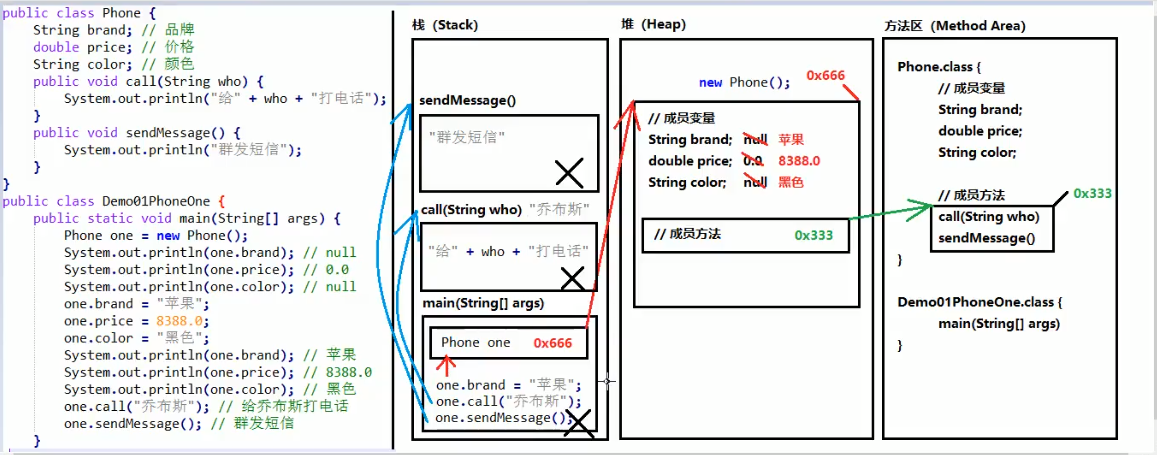Viewport: 1157px width, 455px height.
Task: Click the new Phone(); text in heap
Action: click(x=745, y=83)
